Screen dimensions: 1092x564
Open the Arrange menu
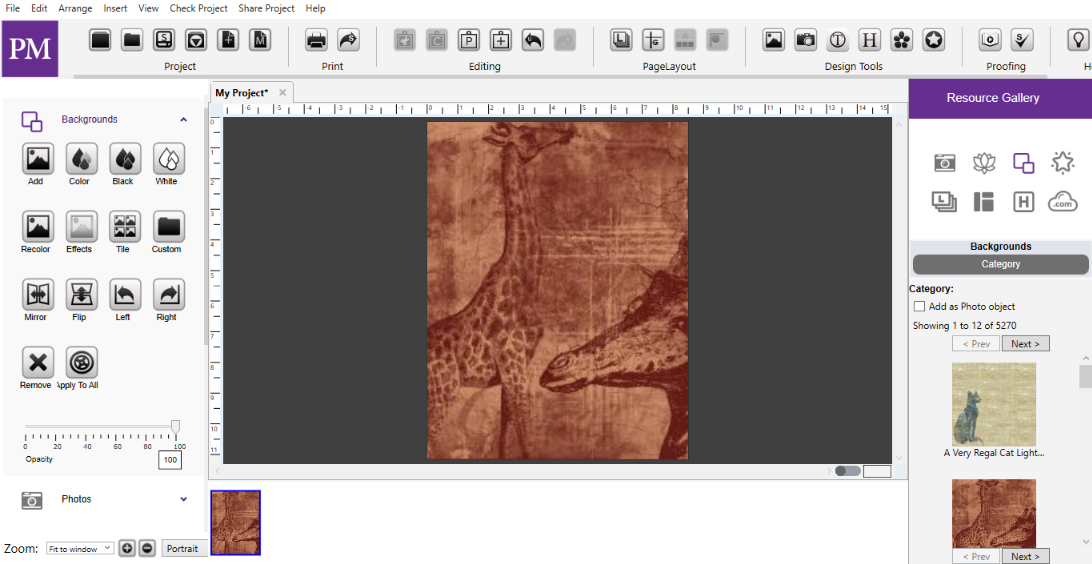pos(75,8)
